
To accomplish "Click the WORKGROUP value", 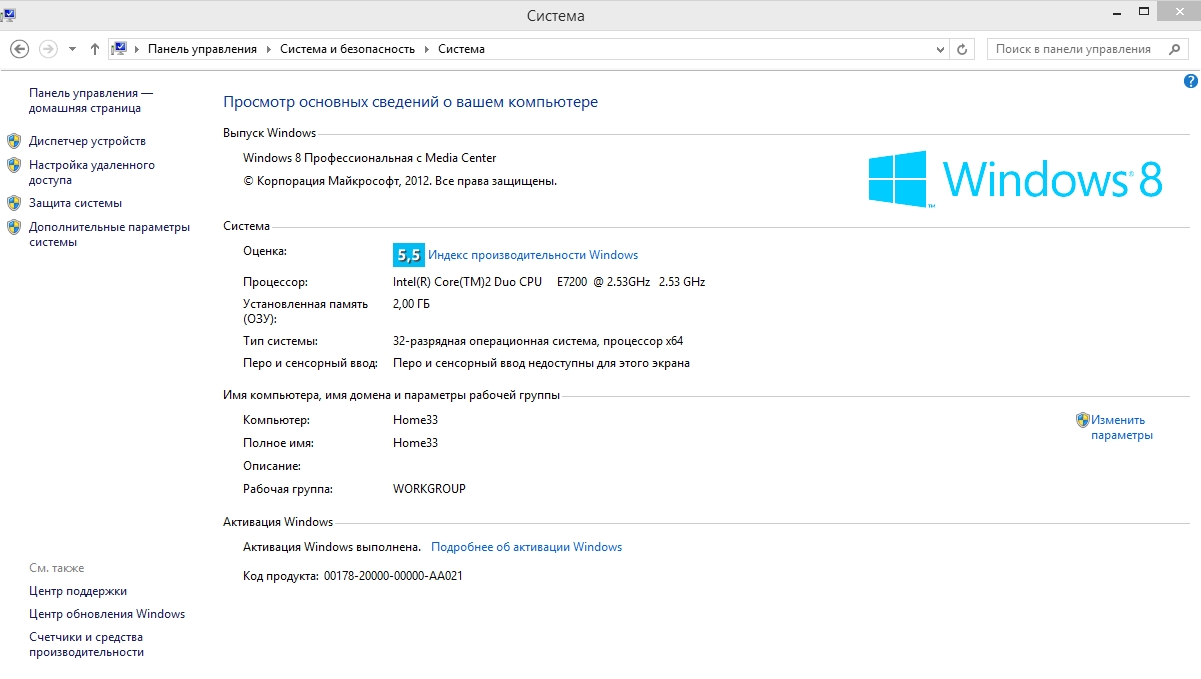I will pos(429,489).
